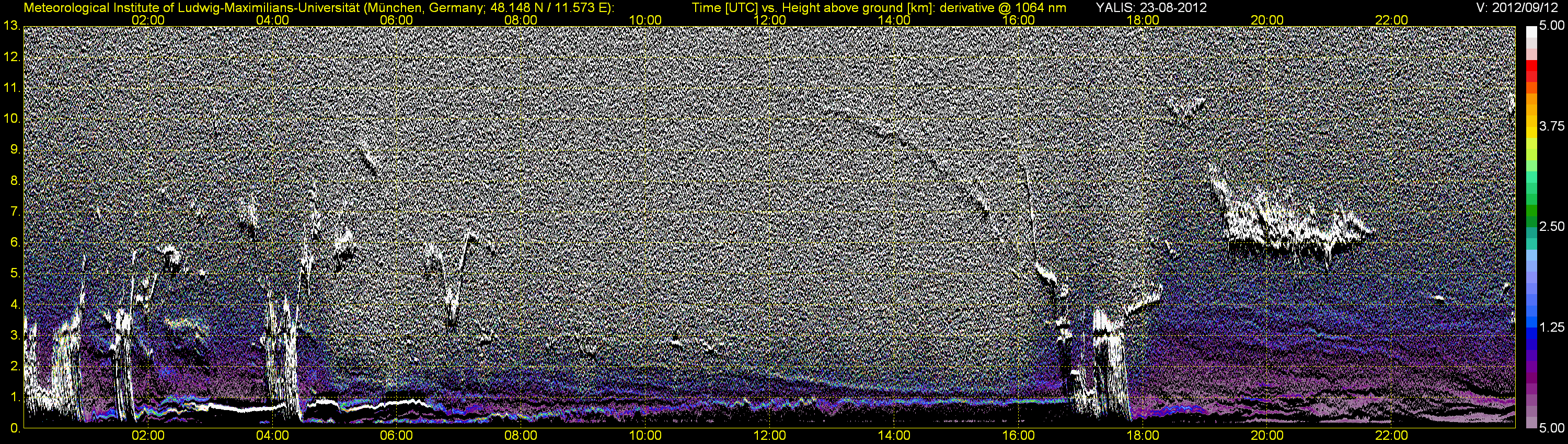This screenshot has width=1568, height=444.
Task: Click the 4 km height axis label
Action: pos(15,305)
